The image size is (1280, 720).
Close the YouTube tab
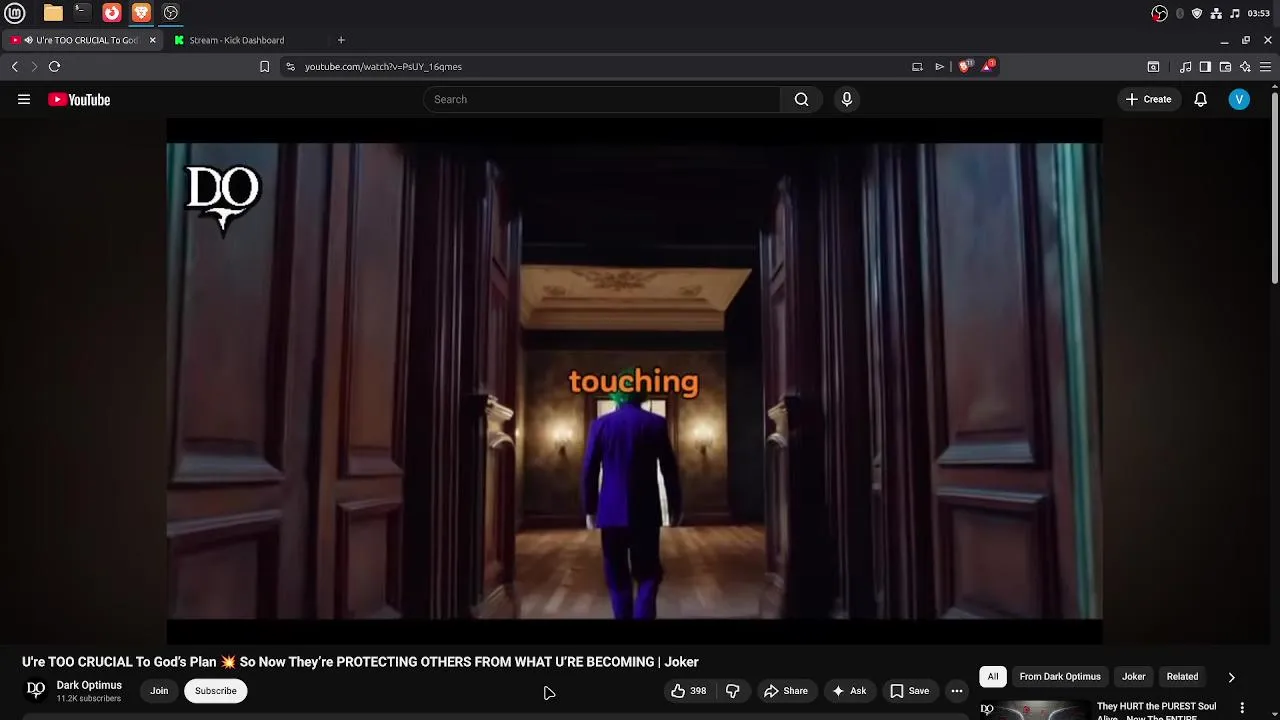[153, 40]
